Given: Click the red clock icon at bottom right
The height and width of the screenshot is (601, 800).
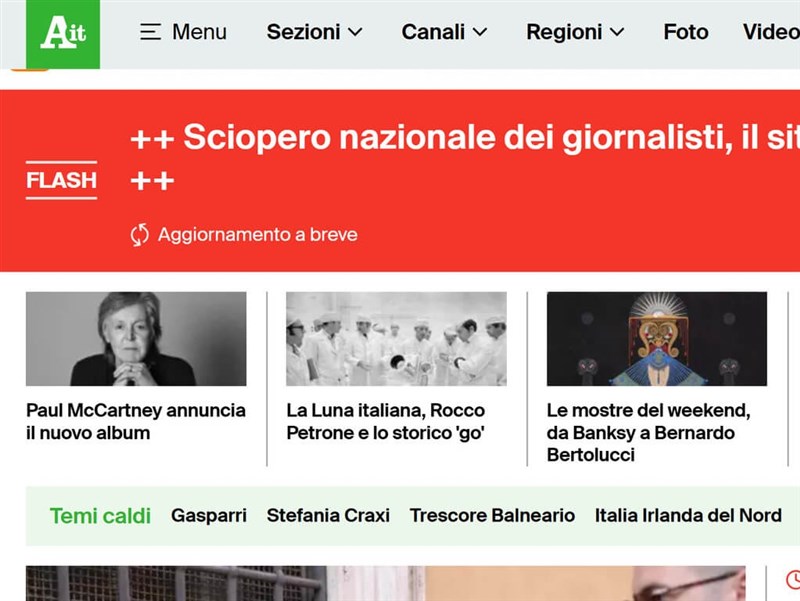Looking at the screenshot, I should tap(792, 580).
